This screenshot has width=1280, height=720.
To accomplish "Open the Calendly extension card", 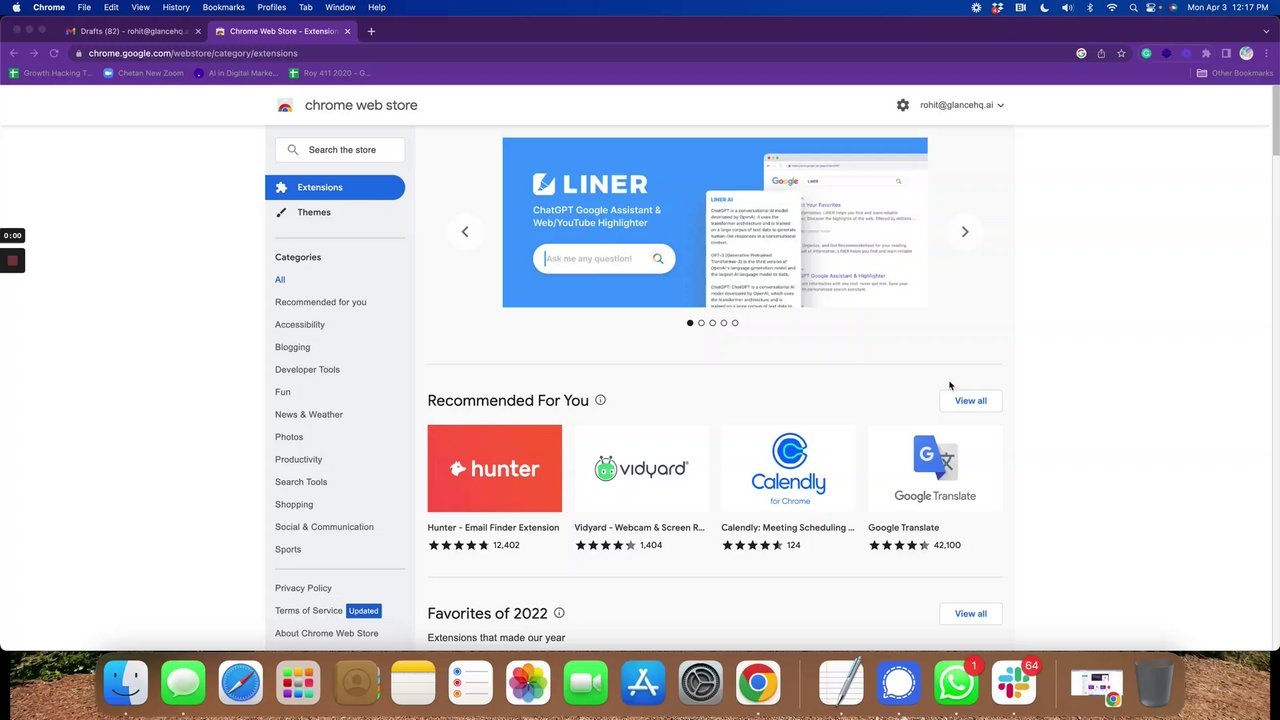I will tap(788, 488).
